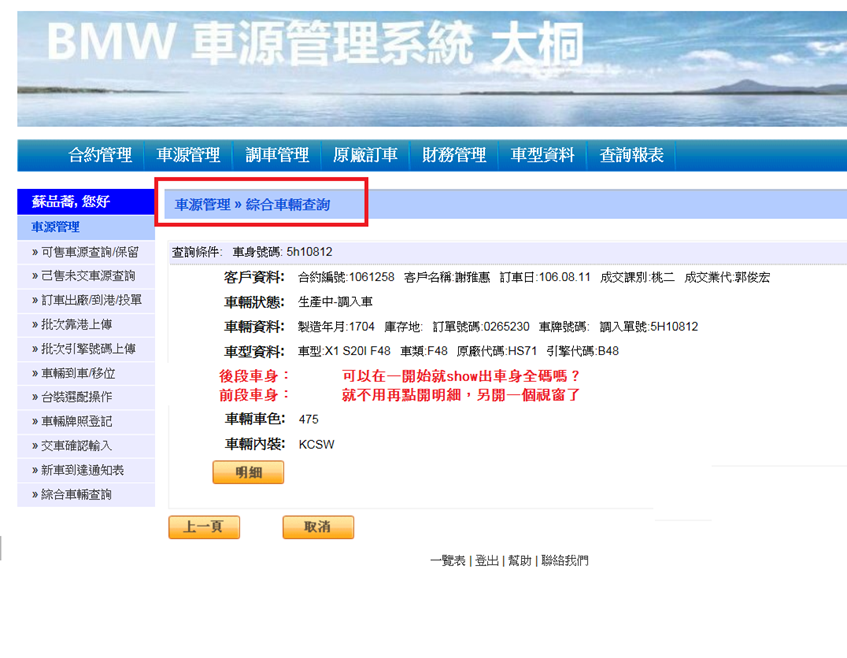Click the 客戶名稱:謝雅惠 text

[447, 277]
